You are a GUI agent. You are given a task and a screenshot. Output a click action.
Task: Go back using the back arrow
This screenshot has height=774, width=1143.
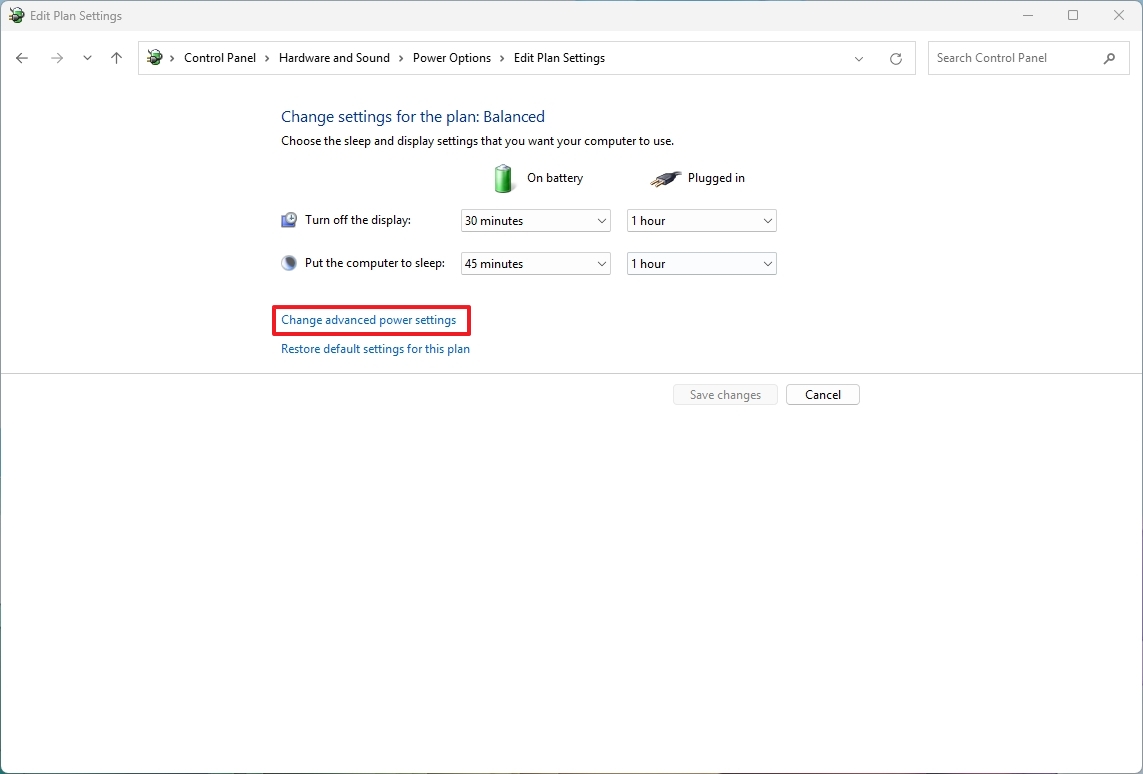pyautogui.click(x=22, y=58)
